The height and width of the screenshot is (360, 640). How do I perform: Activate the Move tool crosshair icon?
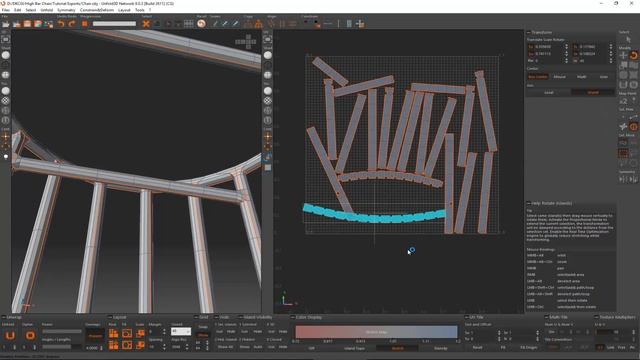pyautogui.click(x=623, y=56)
